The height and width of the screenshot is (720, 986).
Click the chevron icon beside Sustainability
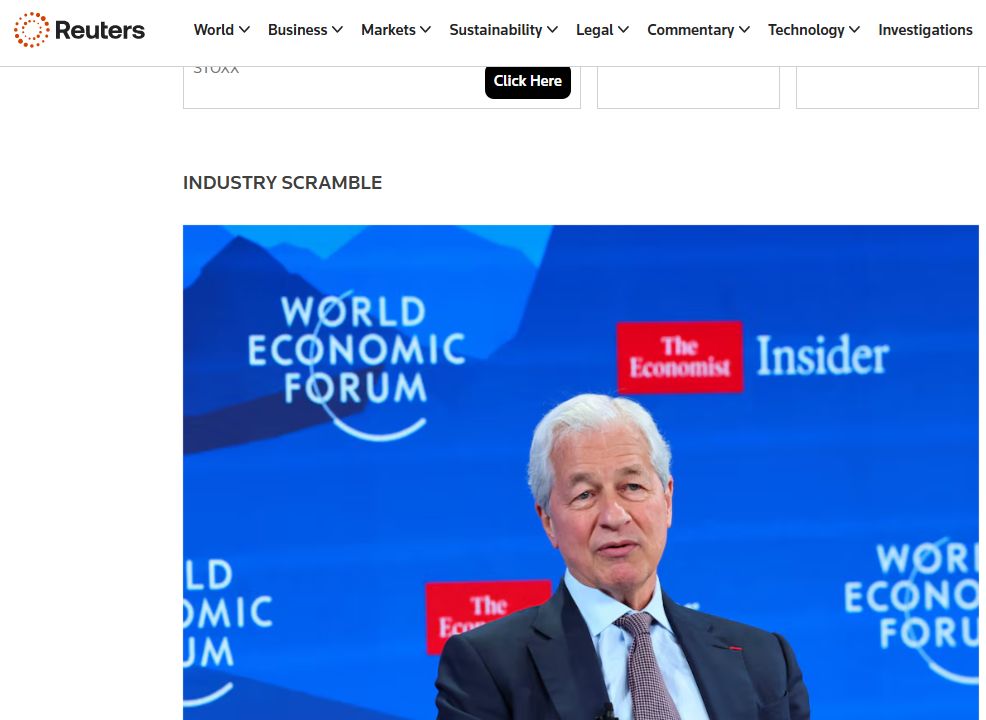tap(553, 30)
